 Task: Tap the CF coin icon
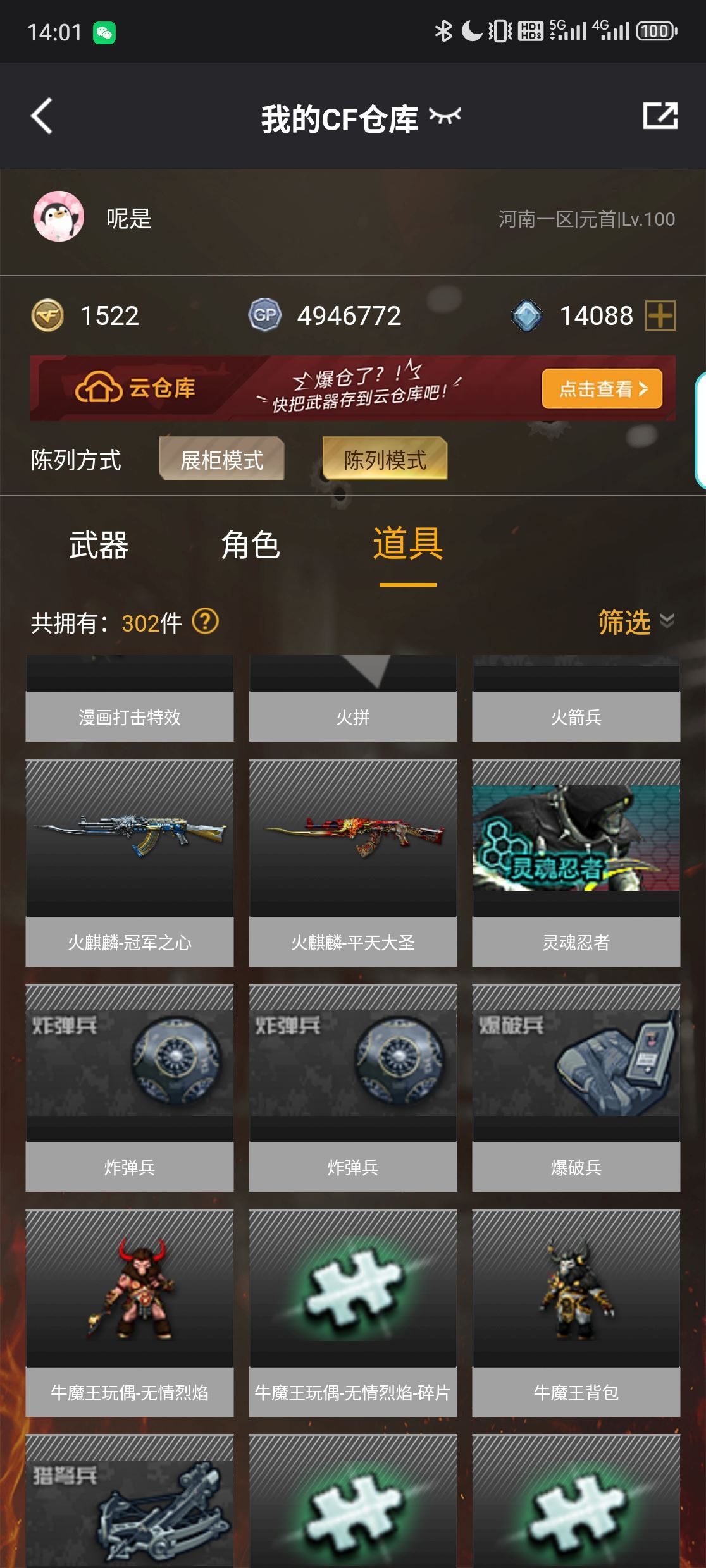point(47,315)
